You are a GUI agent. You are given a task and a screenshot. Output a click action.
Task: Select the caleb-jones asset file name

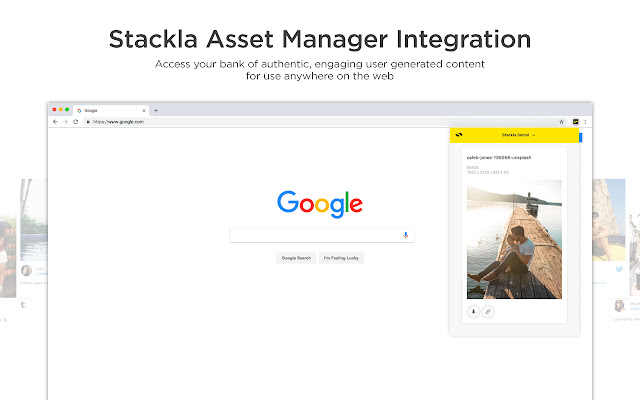(499, 158)
